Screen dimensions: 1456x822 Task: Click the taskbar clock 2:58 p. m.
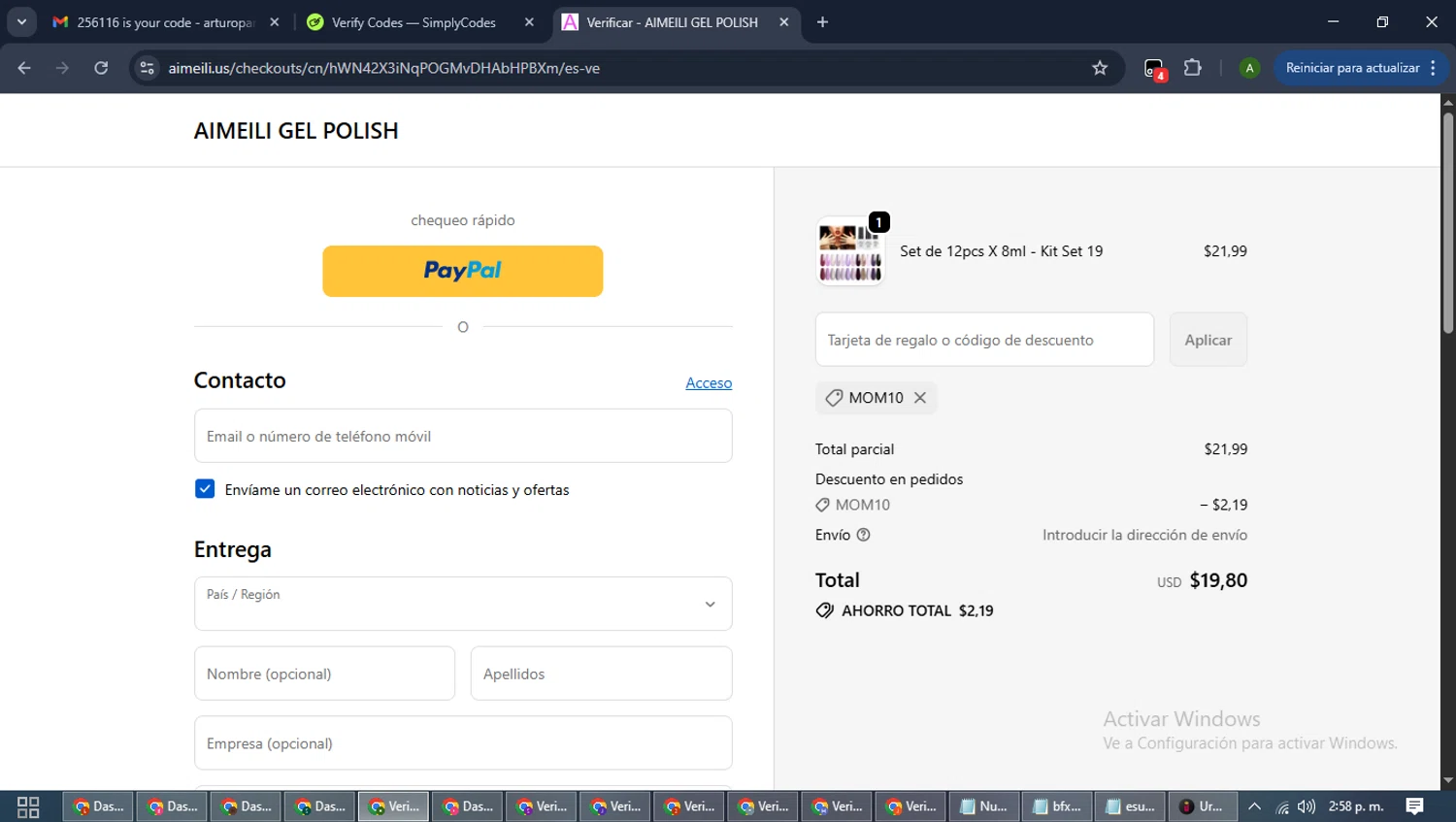[1356, 806]
